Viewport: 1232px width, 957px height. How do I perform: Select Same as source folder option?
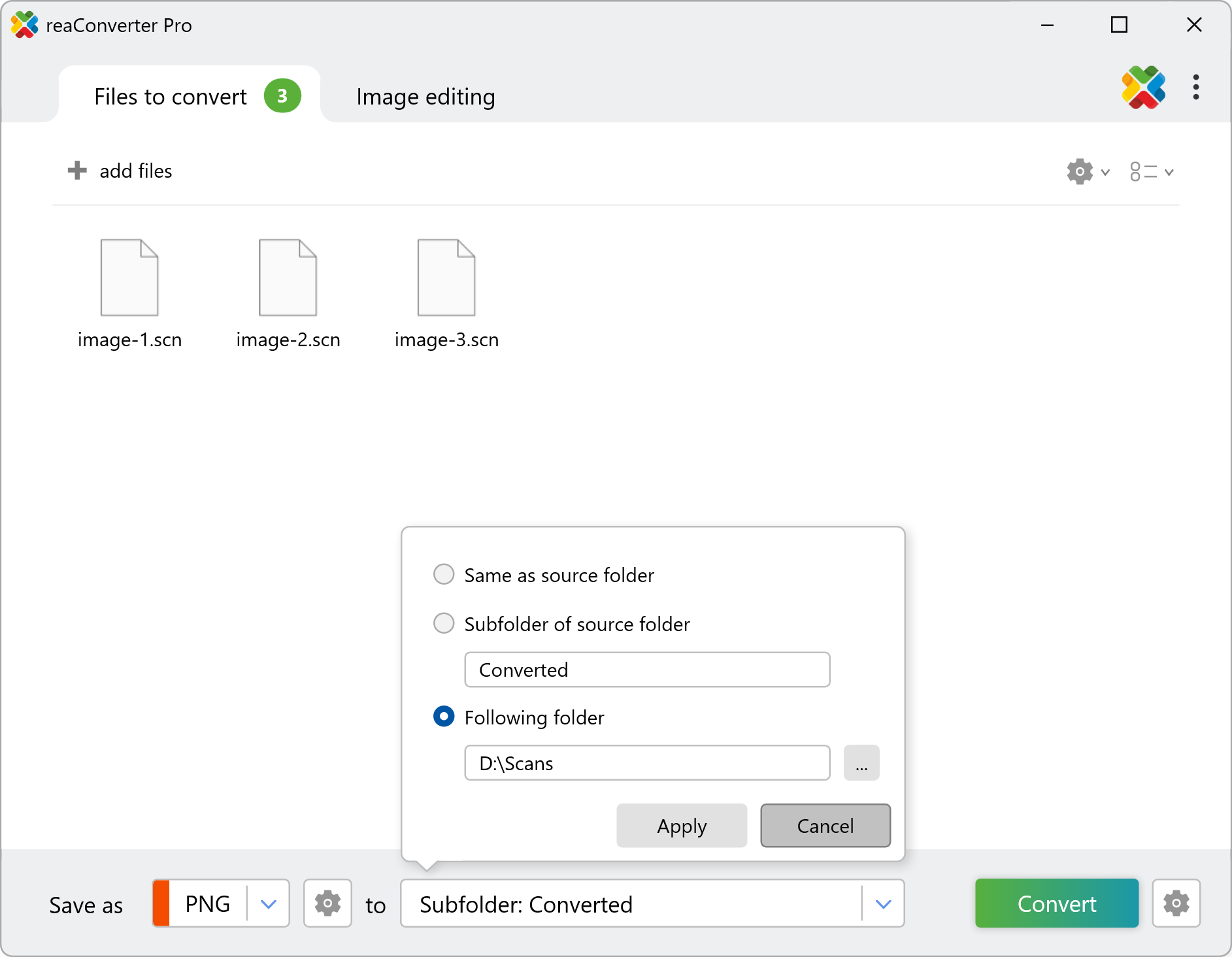click(444, 575)
